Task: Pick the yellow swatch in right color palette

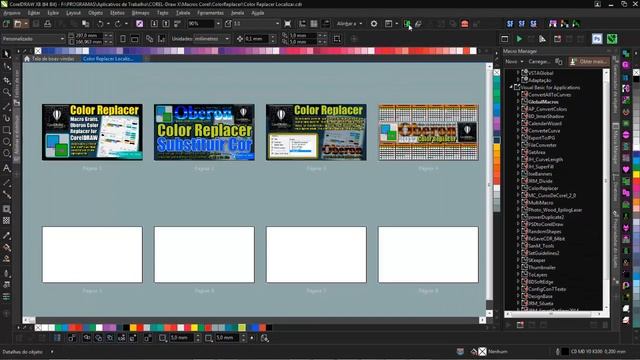Action: pos(636,175)
